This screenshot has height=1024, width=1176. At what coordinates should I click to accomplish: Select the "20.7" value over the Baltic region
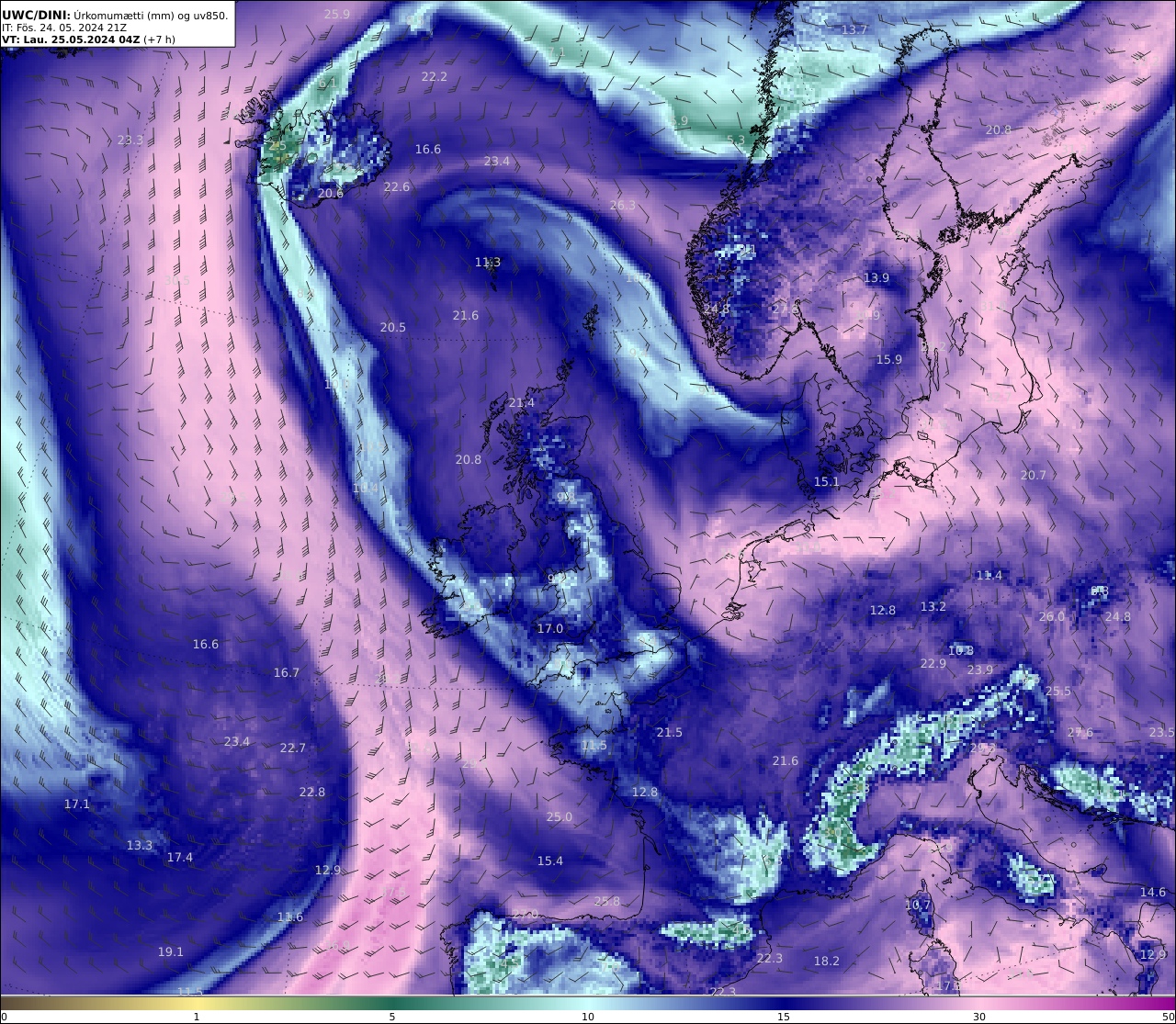coord(1034,475)
